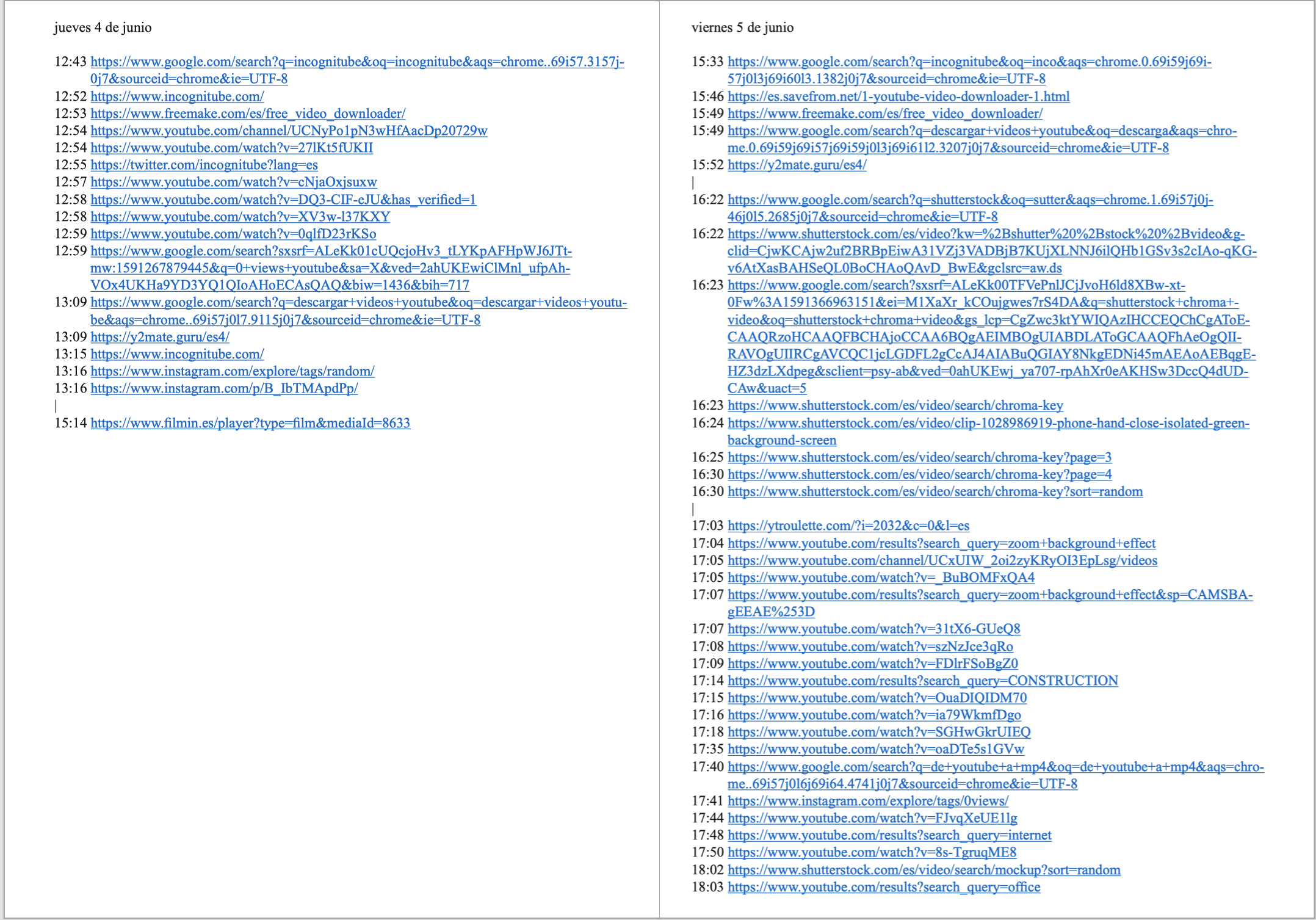Open YouTube CONSTRUCTION search results link
The width and height of the screenshot is (1316, 920).
[x=923, y=681]
